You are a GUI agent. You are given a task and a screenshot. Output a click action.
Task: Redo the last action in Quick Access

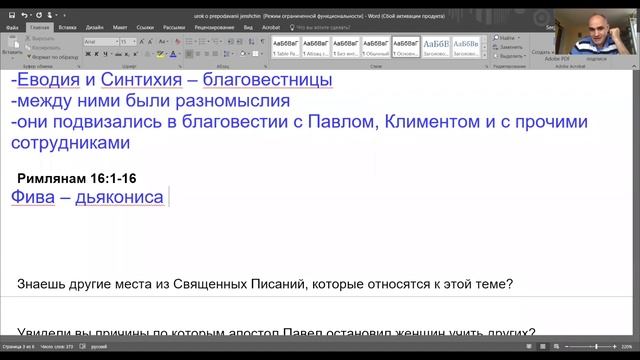39,15
